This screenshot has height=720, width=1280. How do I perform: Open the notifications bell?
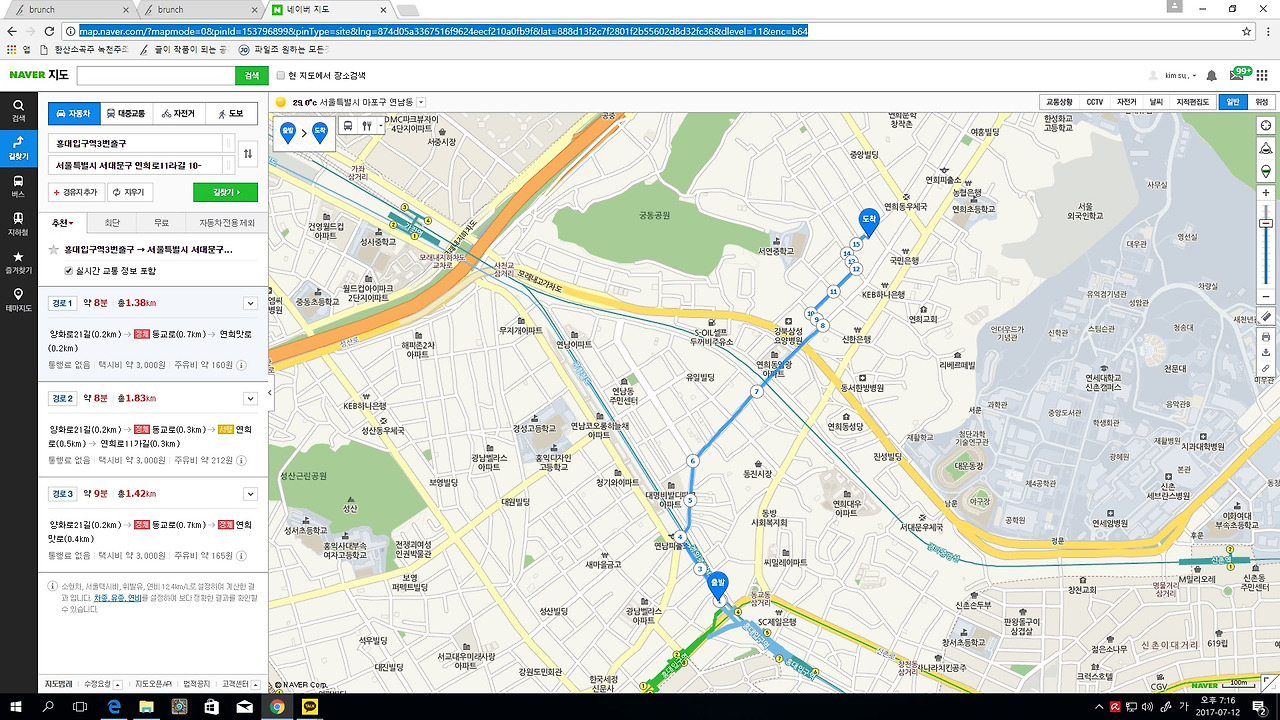1211,76
